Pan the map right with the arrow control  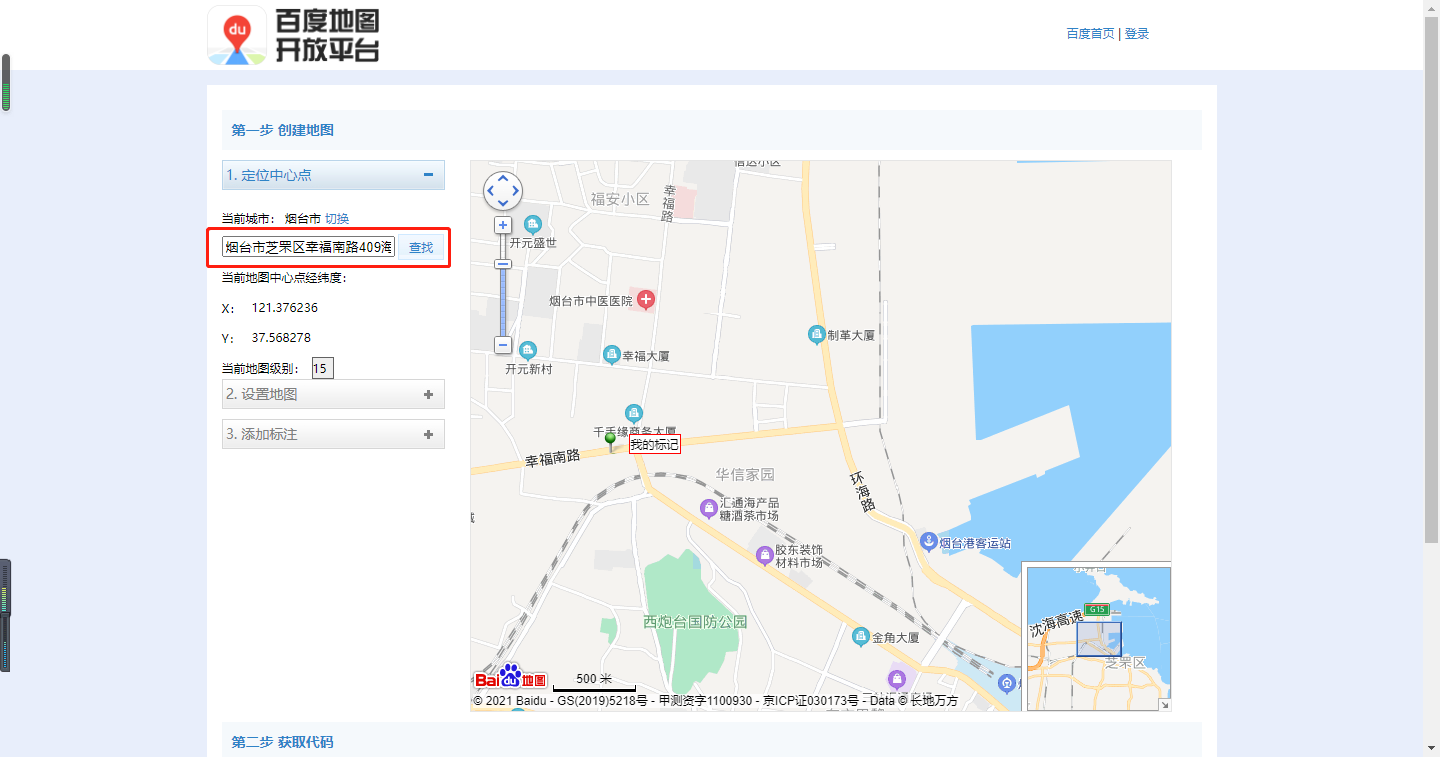[516, 190]
